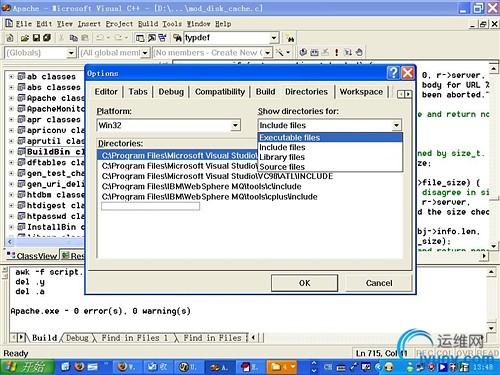Click the Redo arrow icon
Viewport: 500px width, 375px height.
pos(118,38)
